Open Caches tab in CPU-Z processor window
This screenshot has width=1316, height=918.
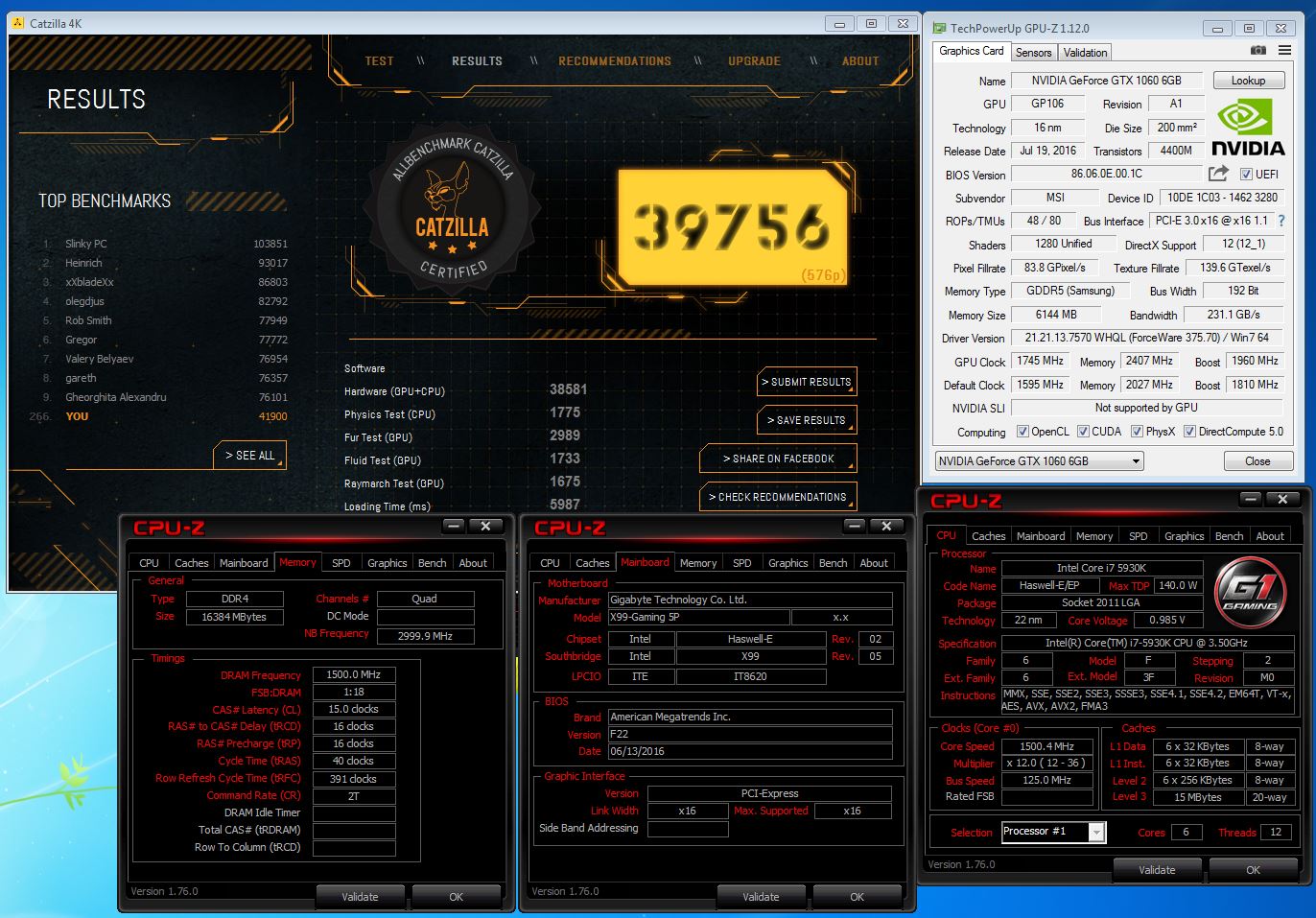(988, 536)
